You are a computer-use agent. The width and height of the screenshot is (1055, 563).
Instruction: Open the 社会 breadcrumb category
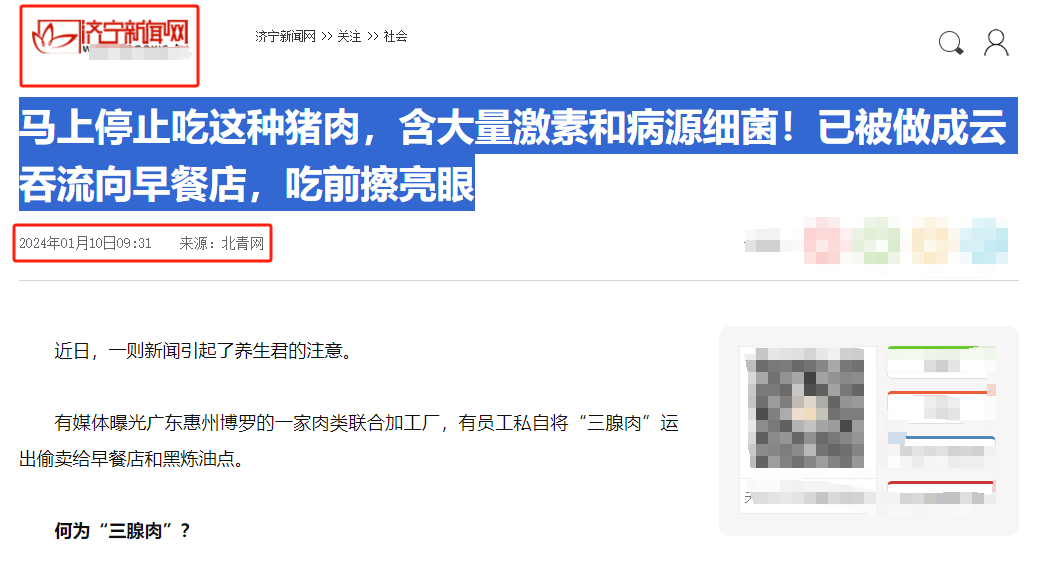pos(396,36)
